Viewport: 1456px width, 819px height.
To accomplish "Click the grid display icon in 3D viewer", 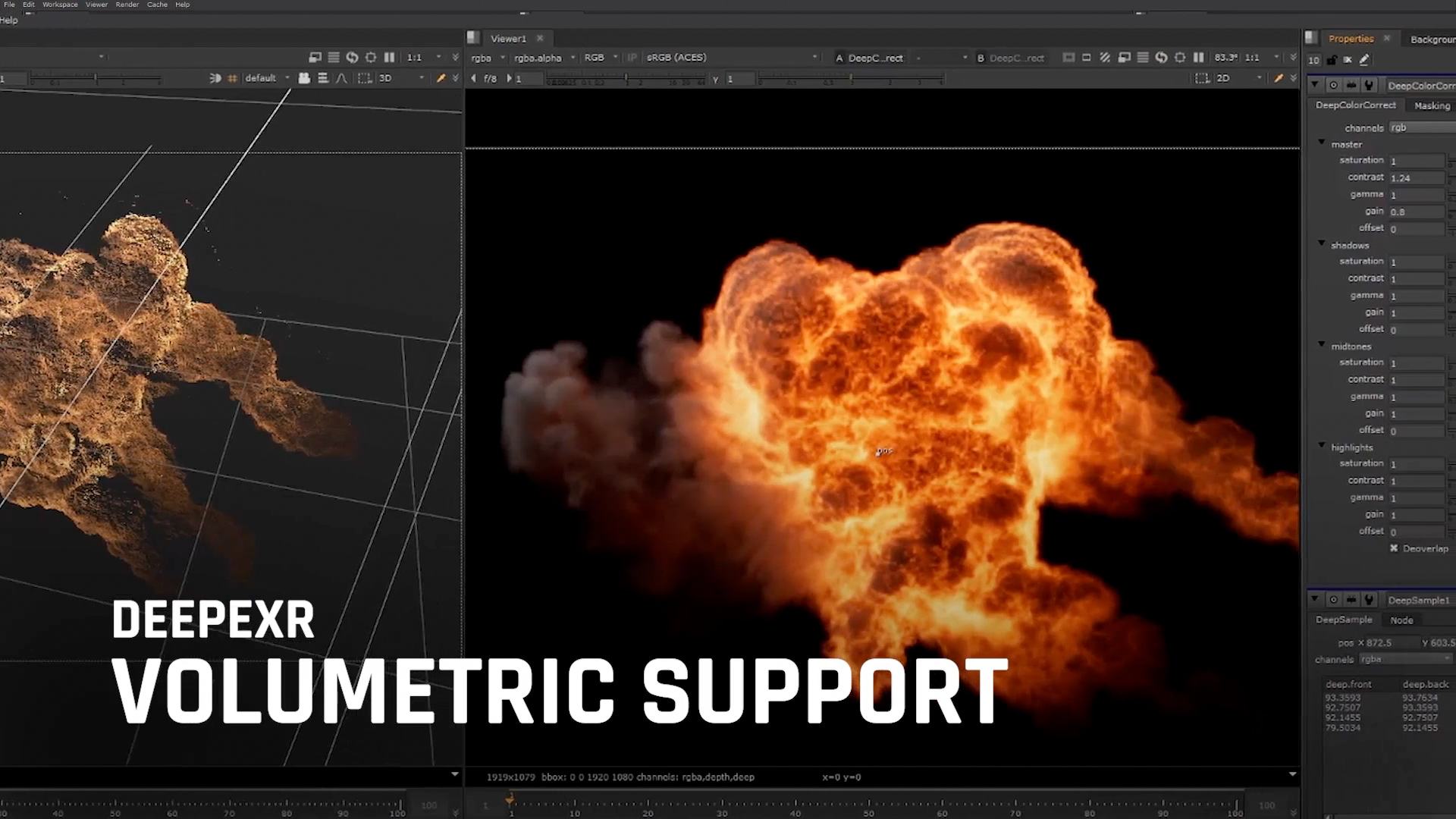I will (x=233, y=78).
